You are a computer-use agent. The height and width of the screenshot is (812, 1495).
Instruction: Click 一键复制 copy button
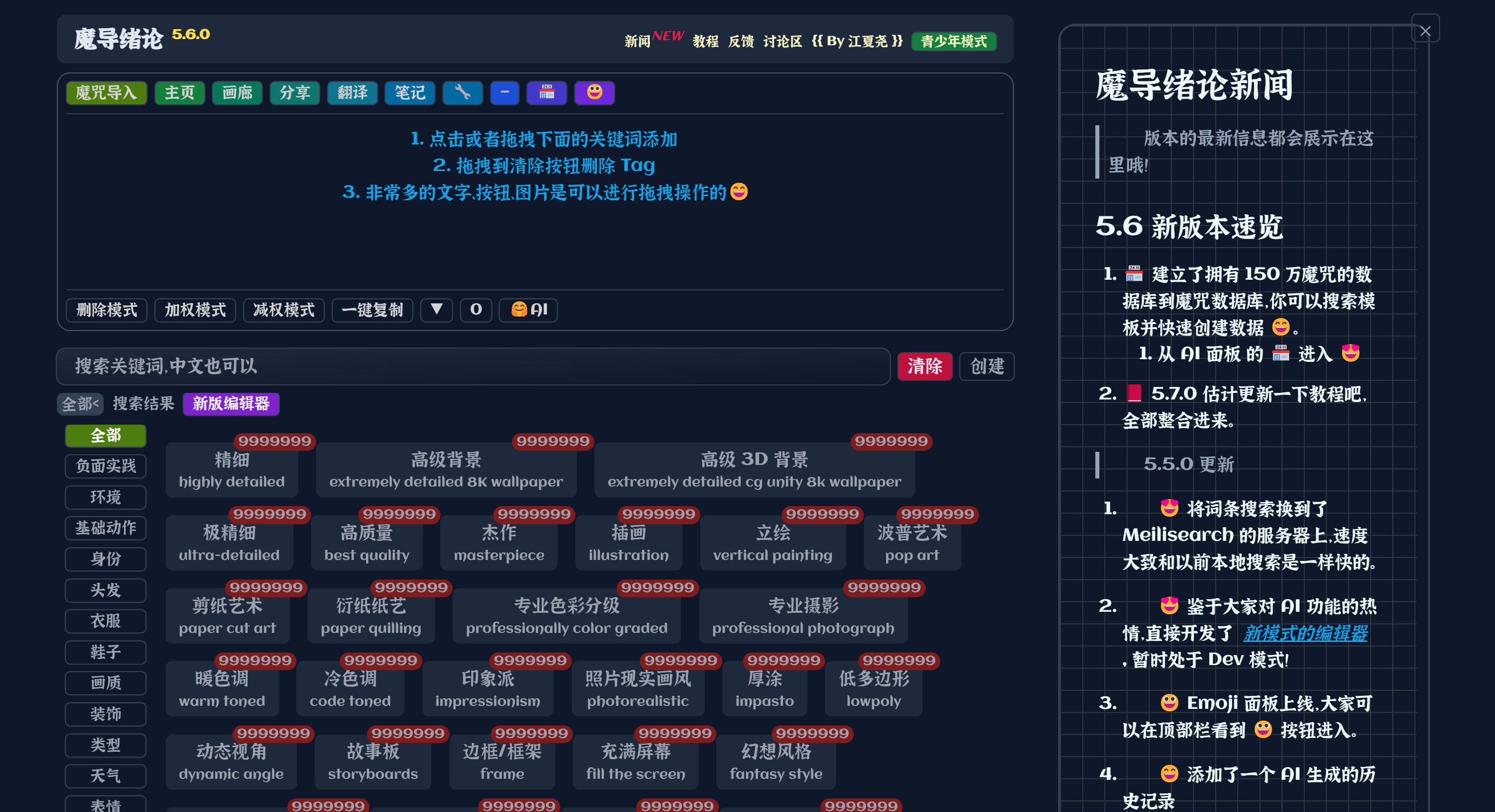[372, 310]
